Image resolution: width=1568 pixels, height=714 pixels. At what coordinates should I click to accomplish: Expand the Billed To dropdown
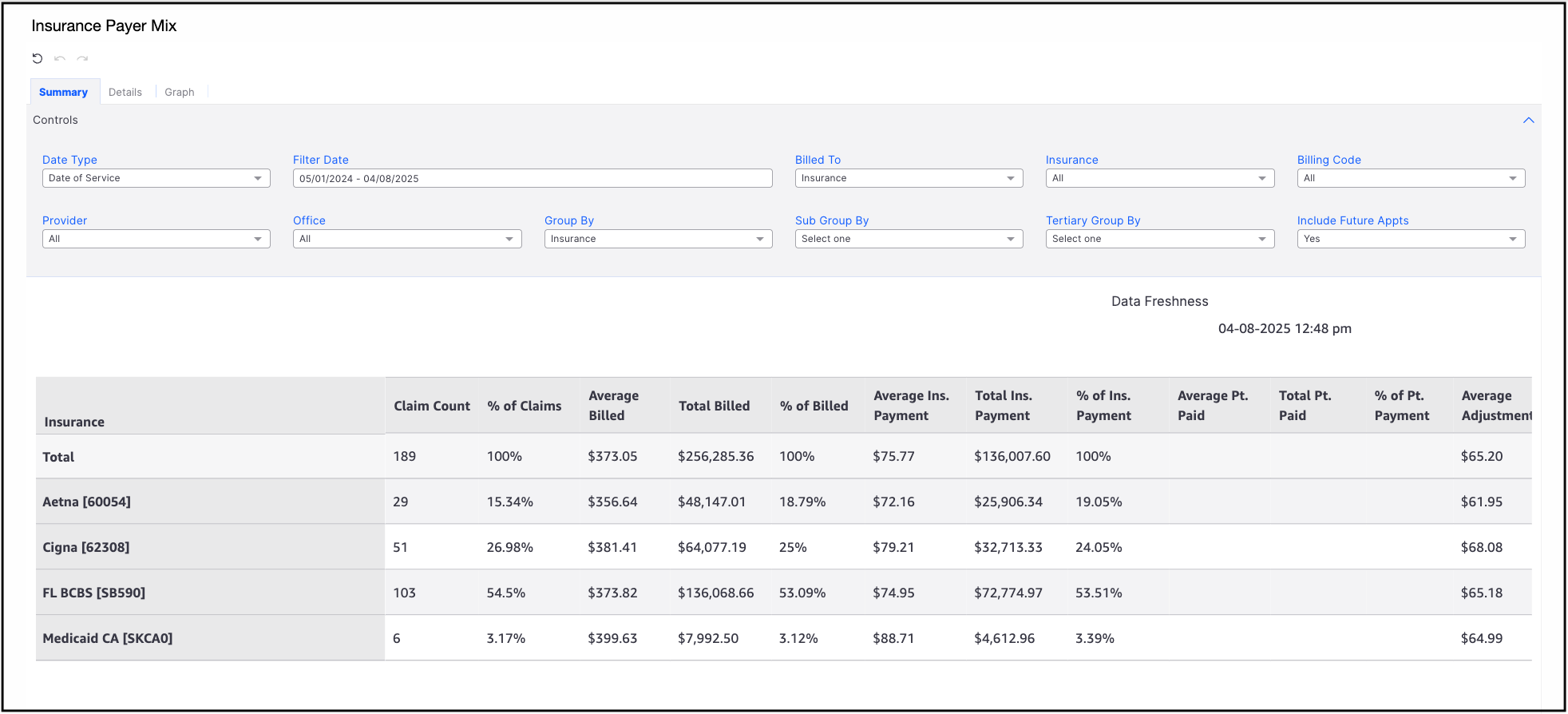(x=909, y=178)
